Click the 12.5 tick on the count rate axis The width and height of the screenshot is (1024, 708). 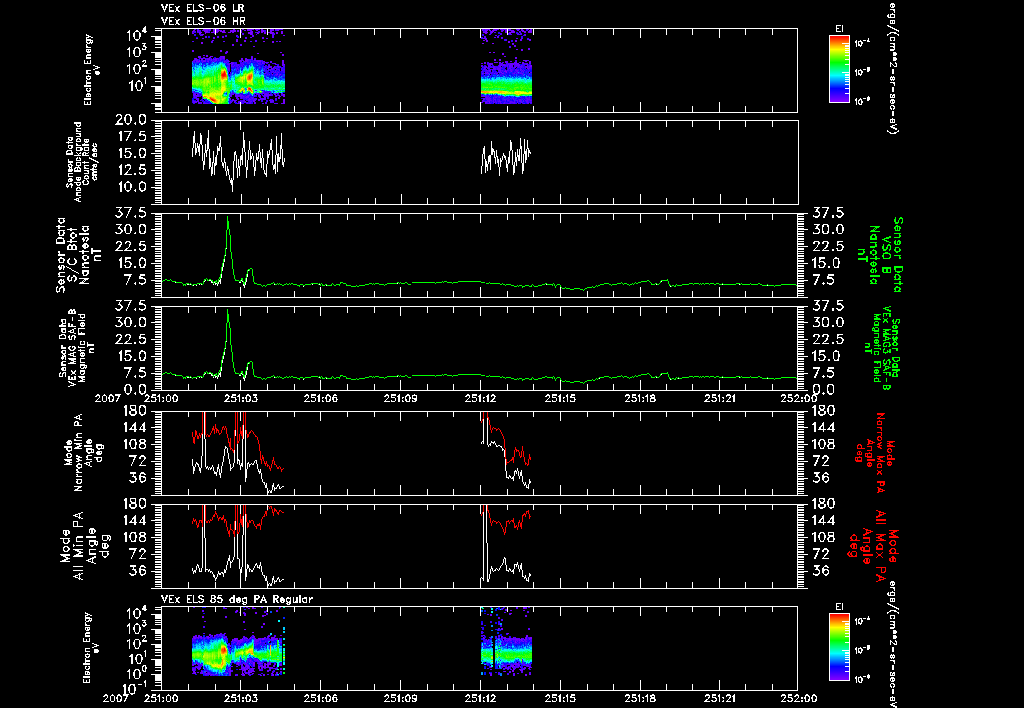(132, 170)
